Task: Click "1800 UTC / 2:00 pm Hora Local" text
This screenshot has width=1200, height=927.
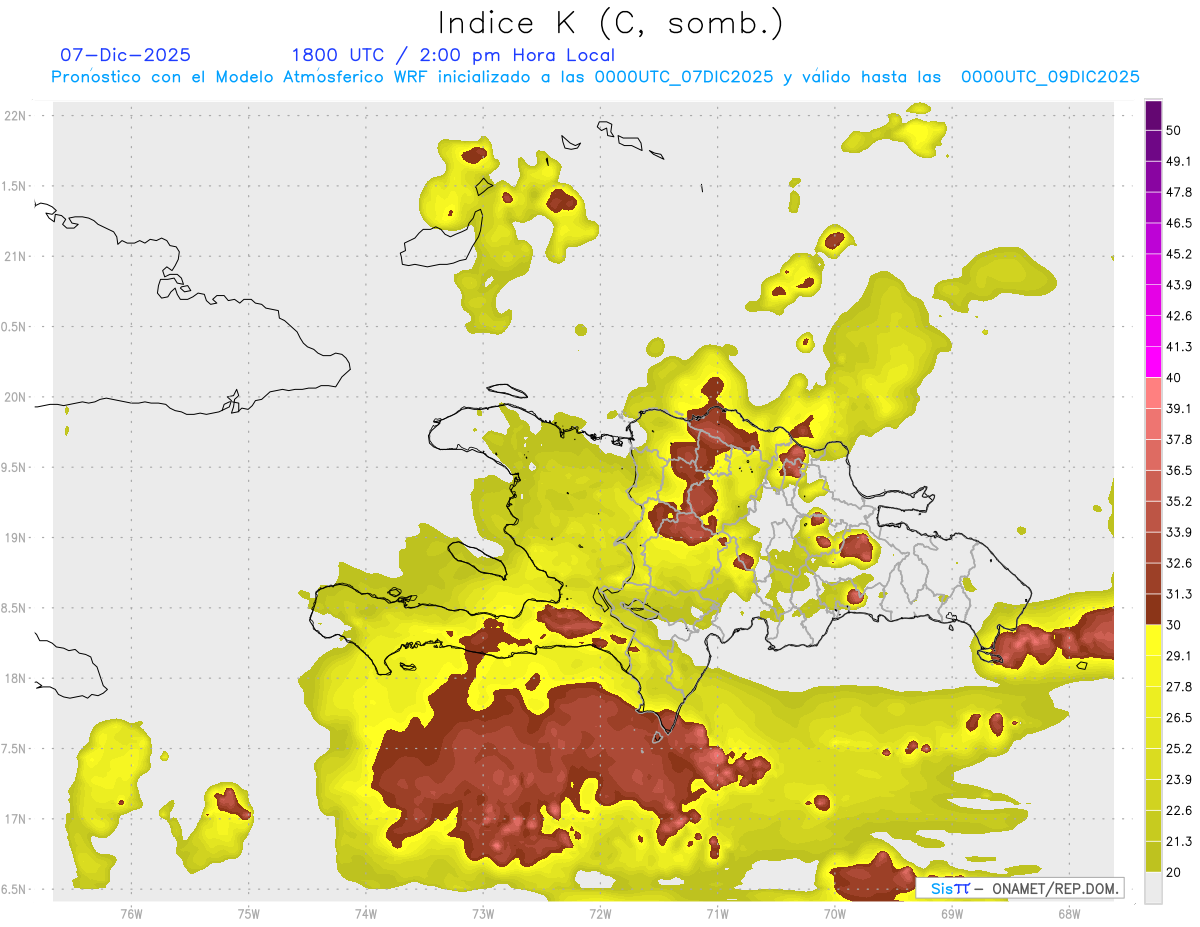Action: coord(453,55)
